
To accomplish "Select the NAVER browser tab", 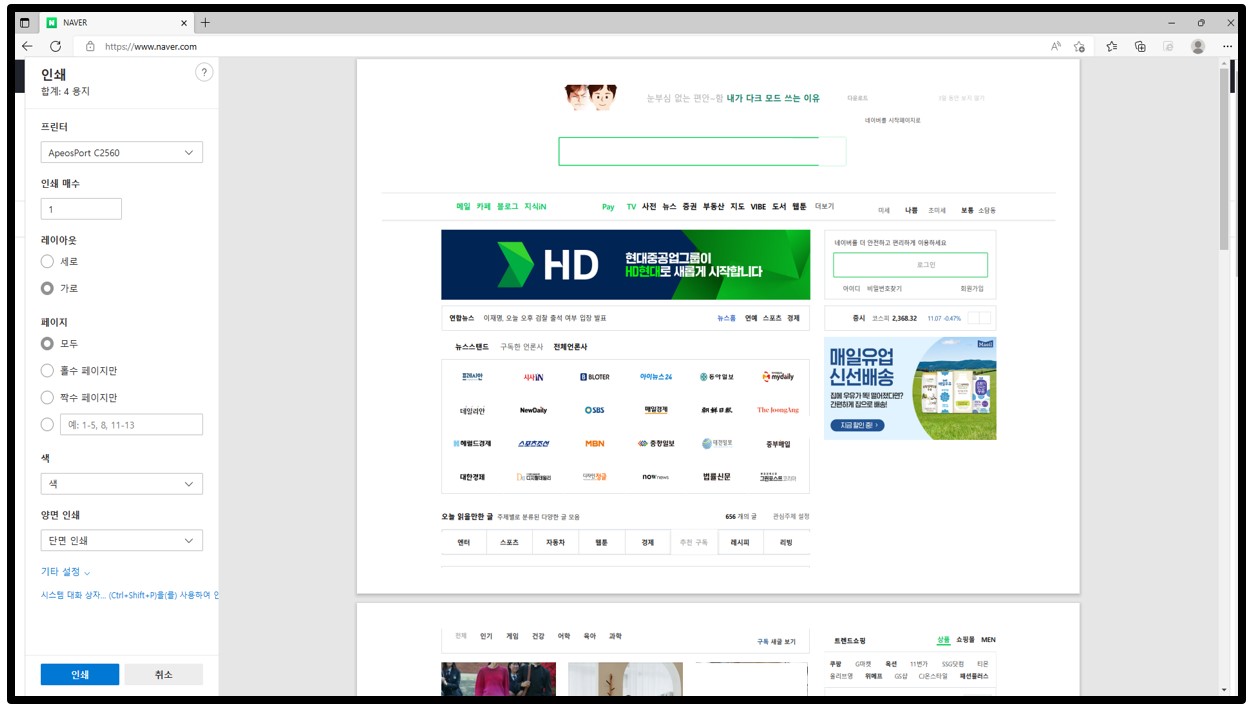I will [x=117, y=22].
